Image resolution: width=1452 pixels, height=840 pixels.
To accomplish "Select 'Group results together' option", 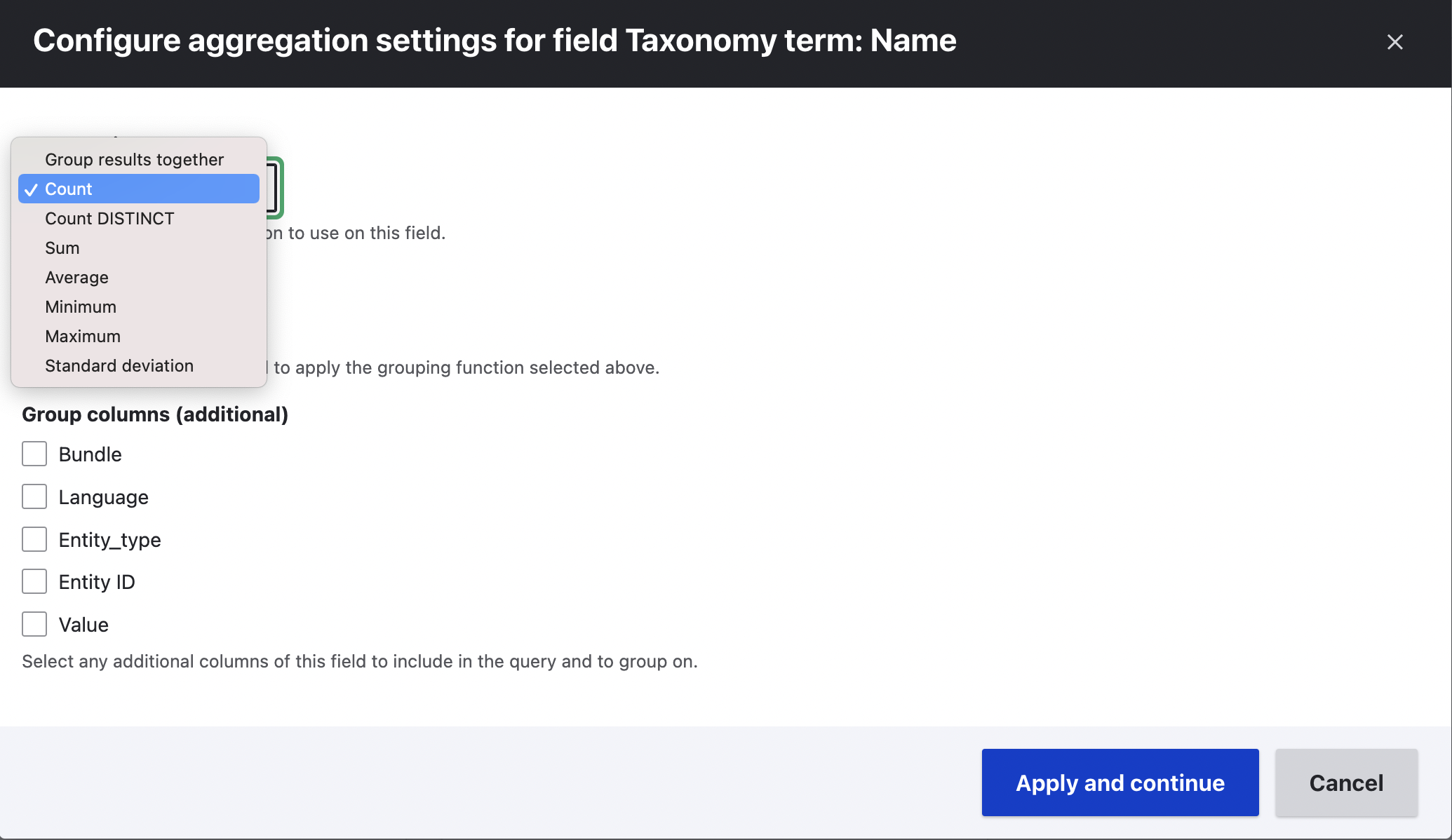I will pyautogui.click(x=134, y=160).
